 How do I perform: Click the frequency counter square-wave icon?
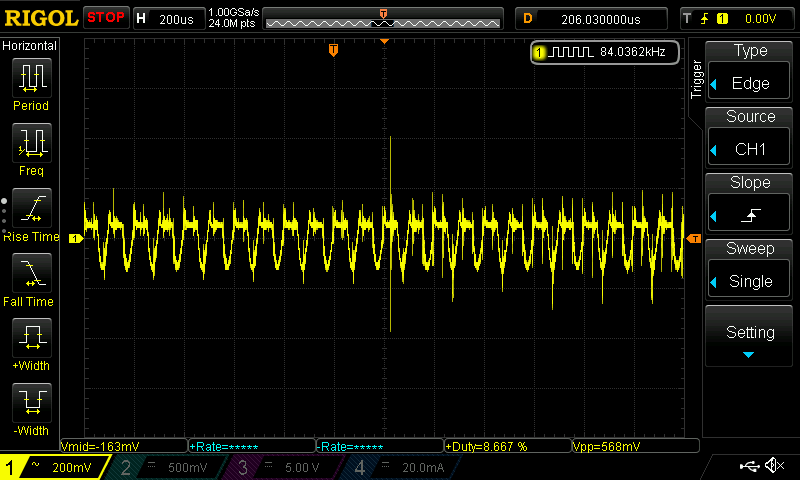570,52
